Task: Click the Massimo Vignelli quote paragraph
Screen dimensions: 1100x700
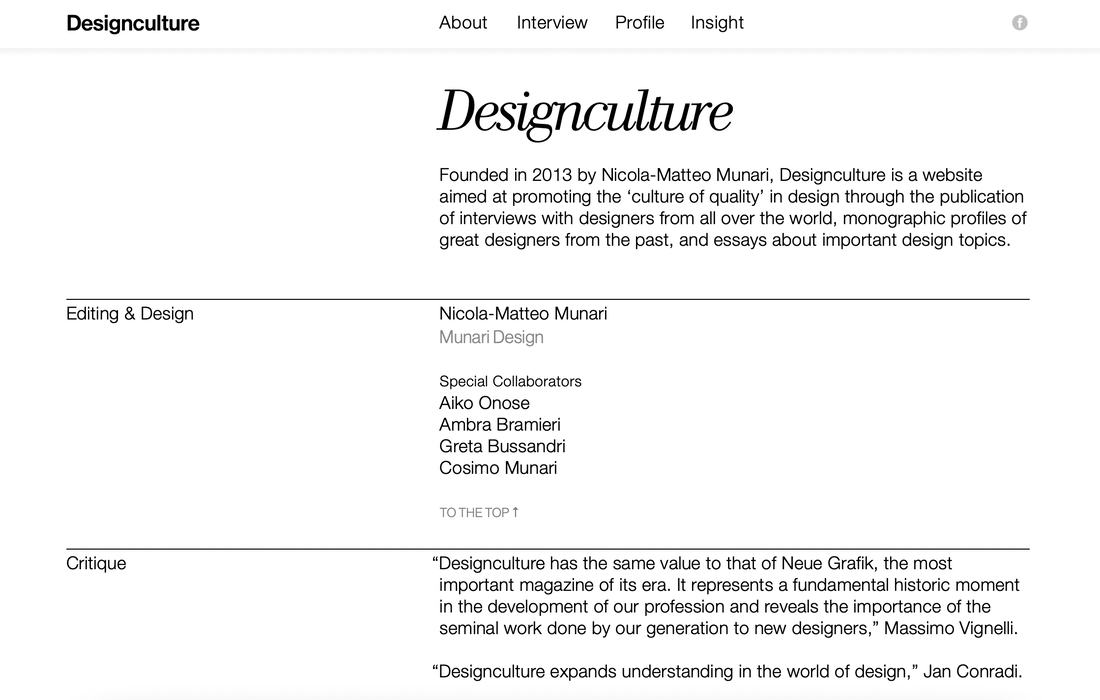Action: tap(726, 596)
